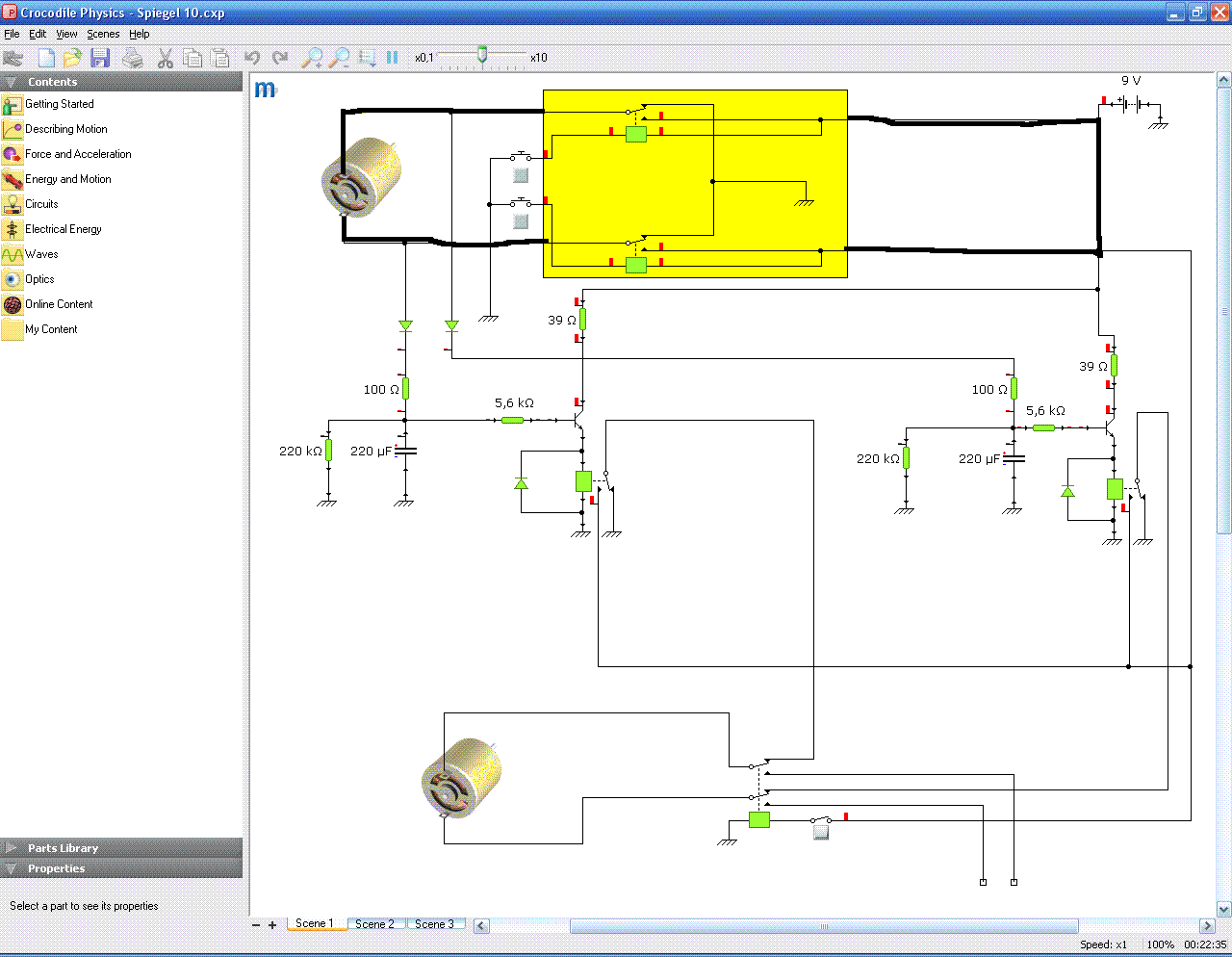Click the Undo arrow icon
Viewport: 1232px width, 957px height.
coord(252,58)
